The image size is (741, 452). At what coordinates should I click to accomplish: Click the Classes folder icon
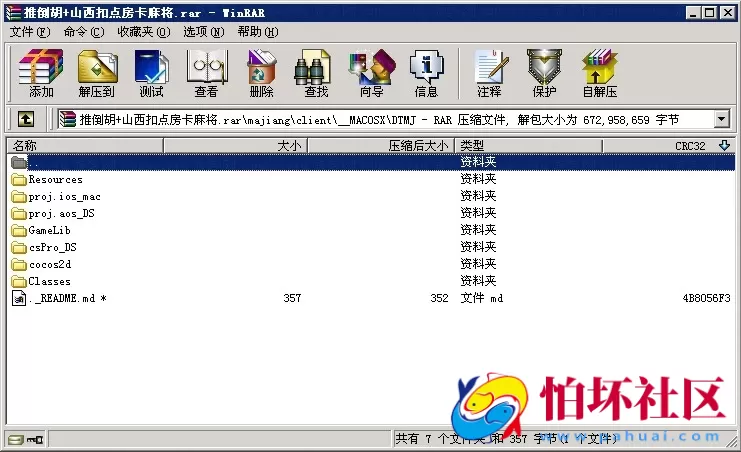click(19, 282)
